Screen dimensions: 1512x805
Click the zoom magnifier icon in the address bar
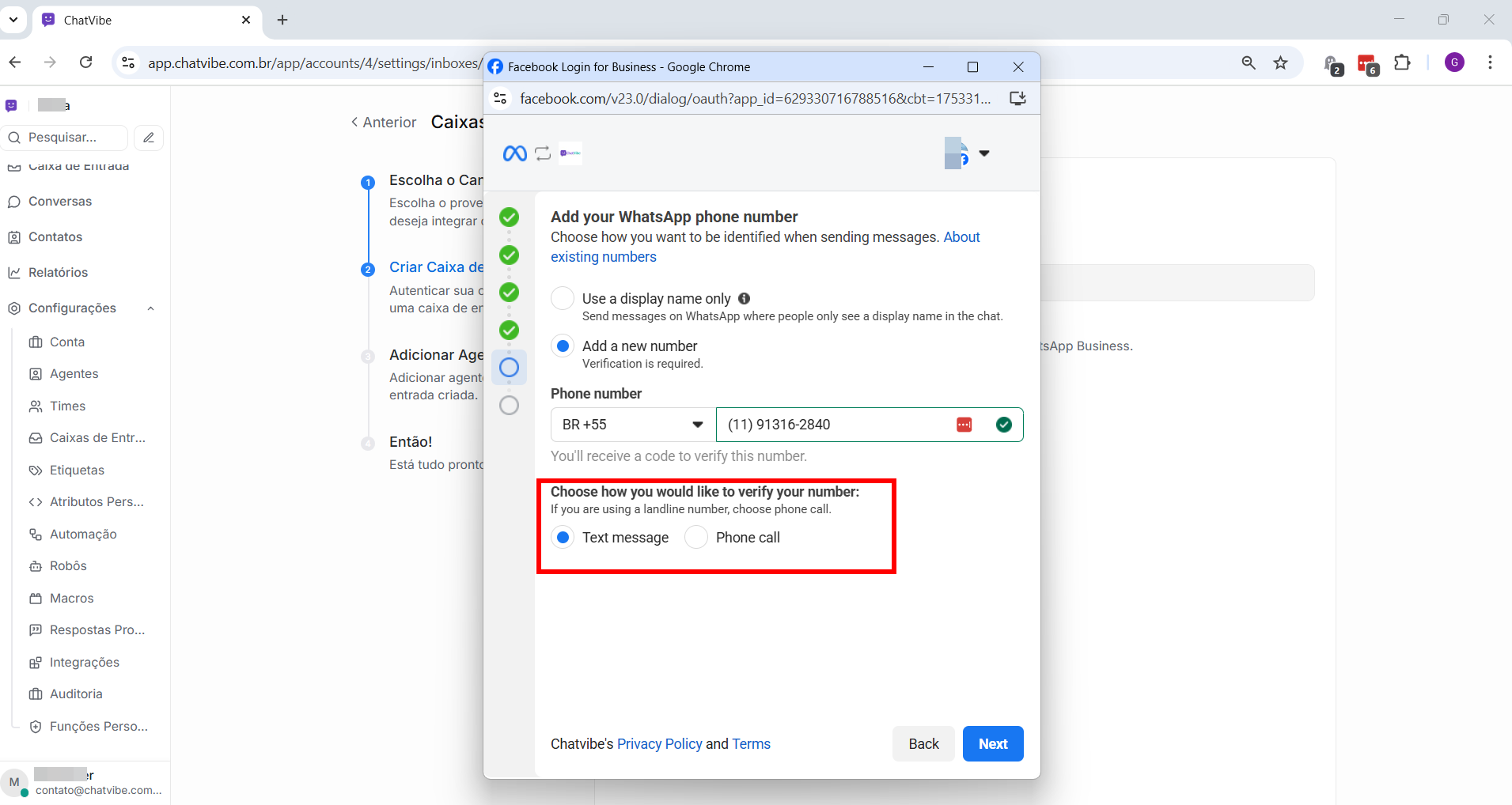(x=1249, y=62)
